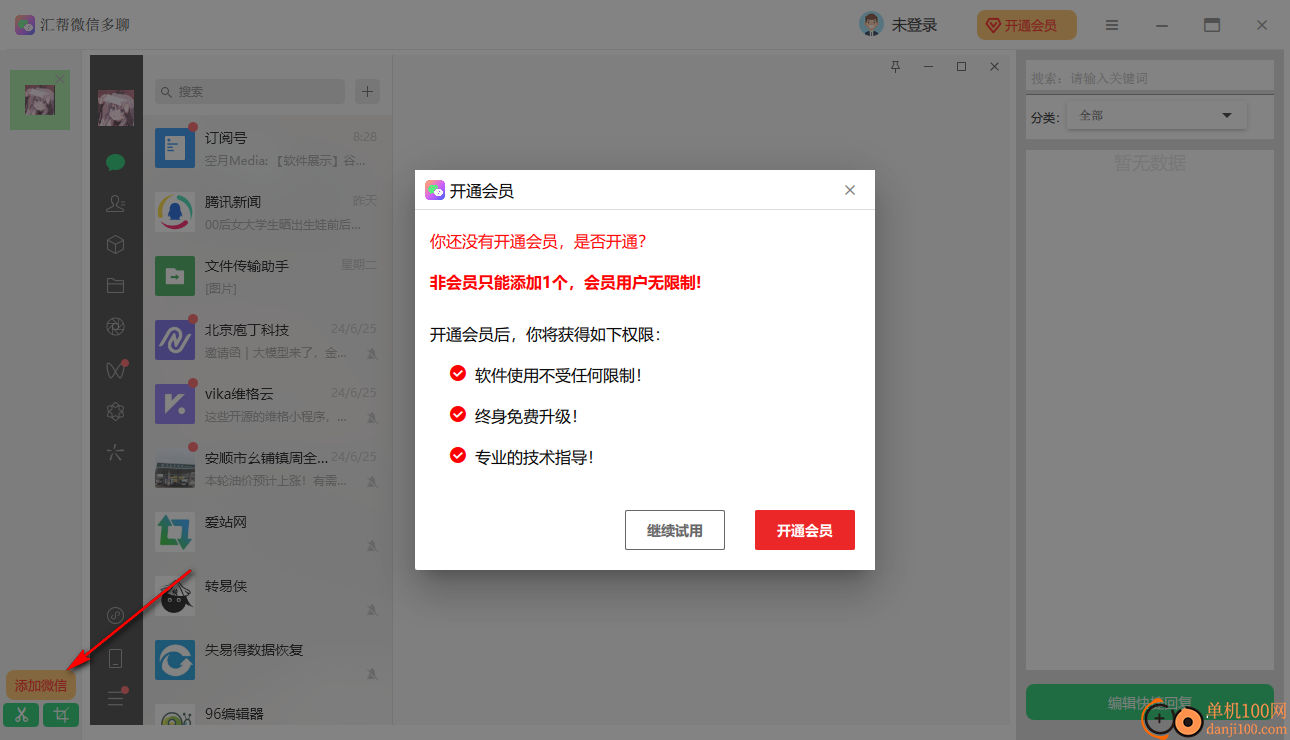This screenshot has height=740, width=1290.
Task: Open the 订阅号 chat
Action: (267, 148)
